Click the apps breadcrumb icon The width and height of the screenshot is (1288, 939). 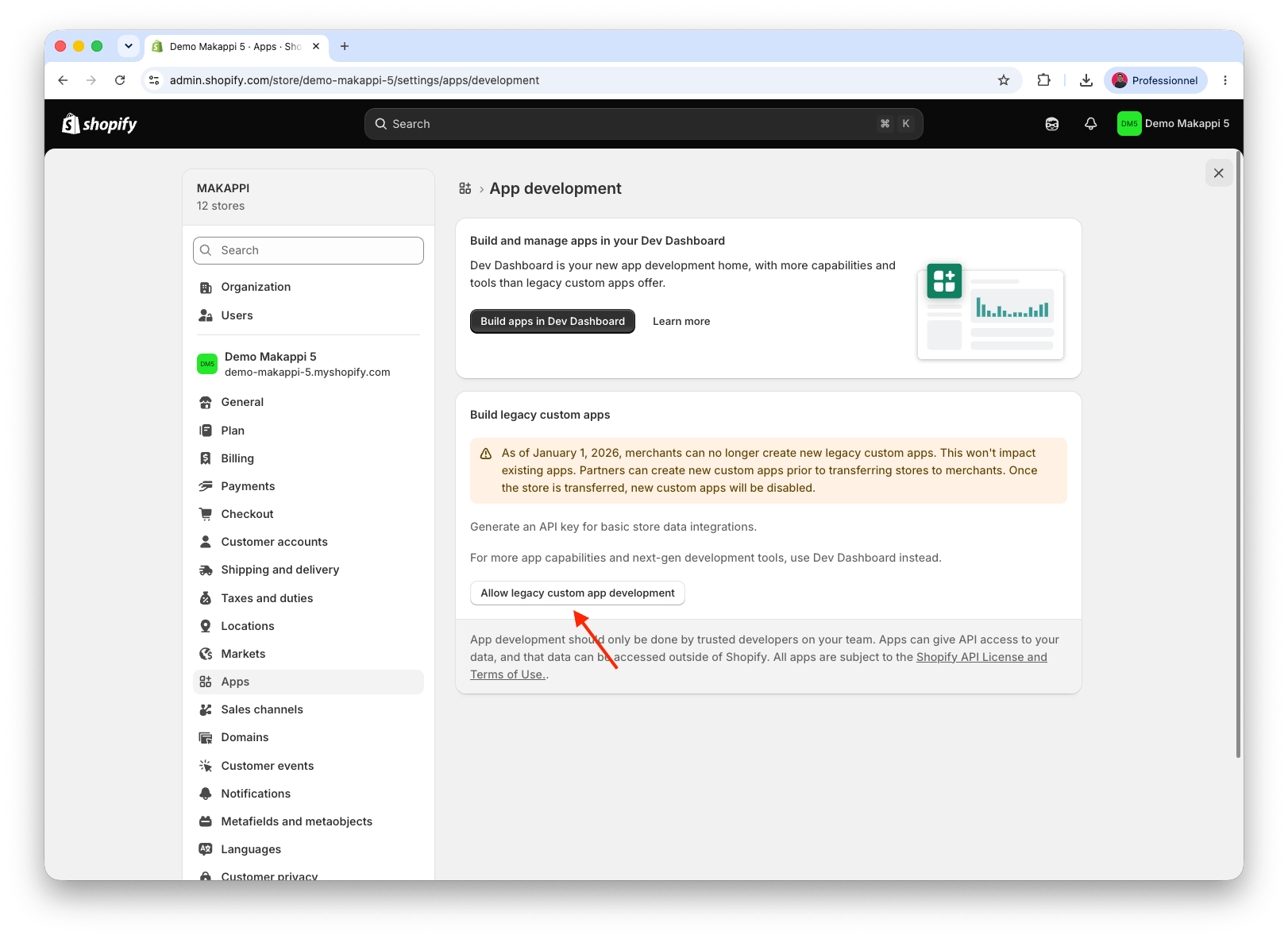tap(465, 188)
